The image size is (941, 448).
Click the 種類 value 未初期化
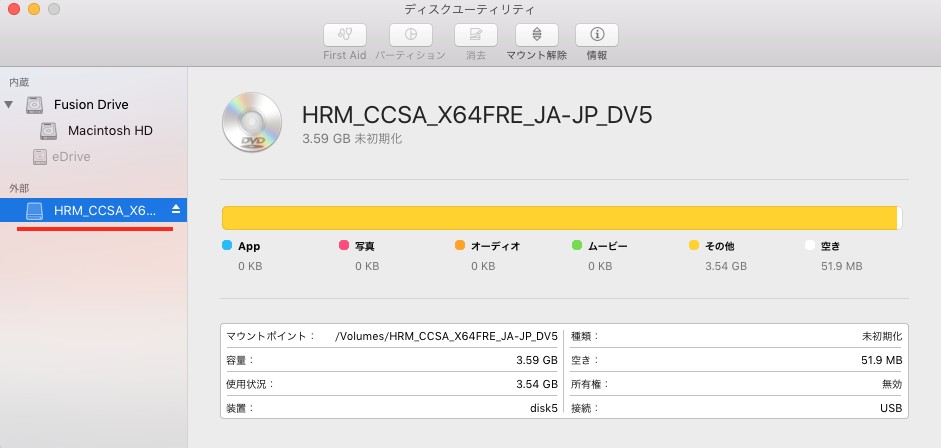click(x=882, y=336)
